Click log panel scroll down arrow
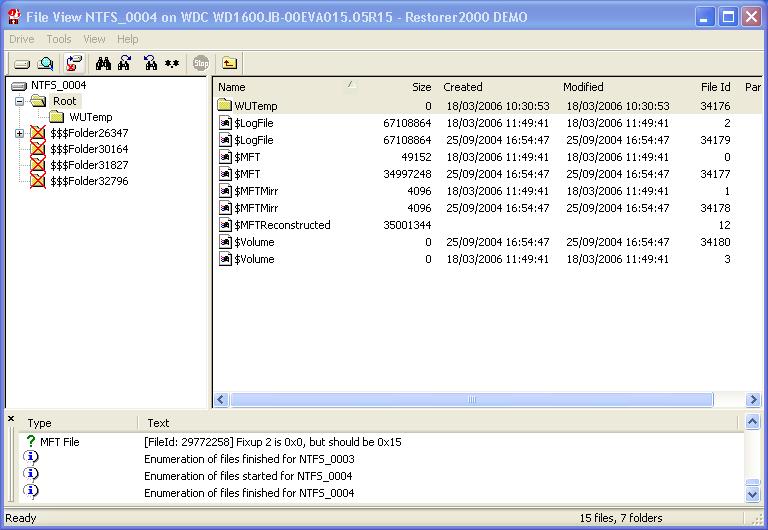Image resolution: width=768 pixels, height=530 pixels. coord(752,494)
